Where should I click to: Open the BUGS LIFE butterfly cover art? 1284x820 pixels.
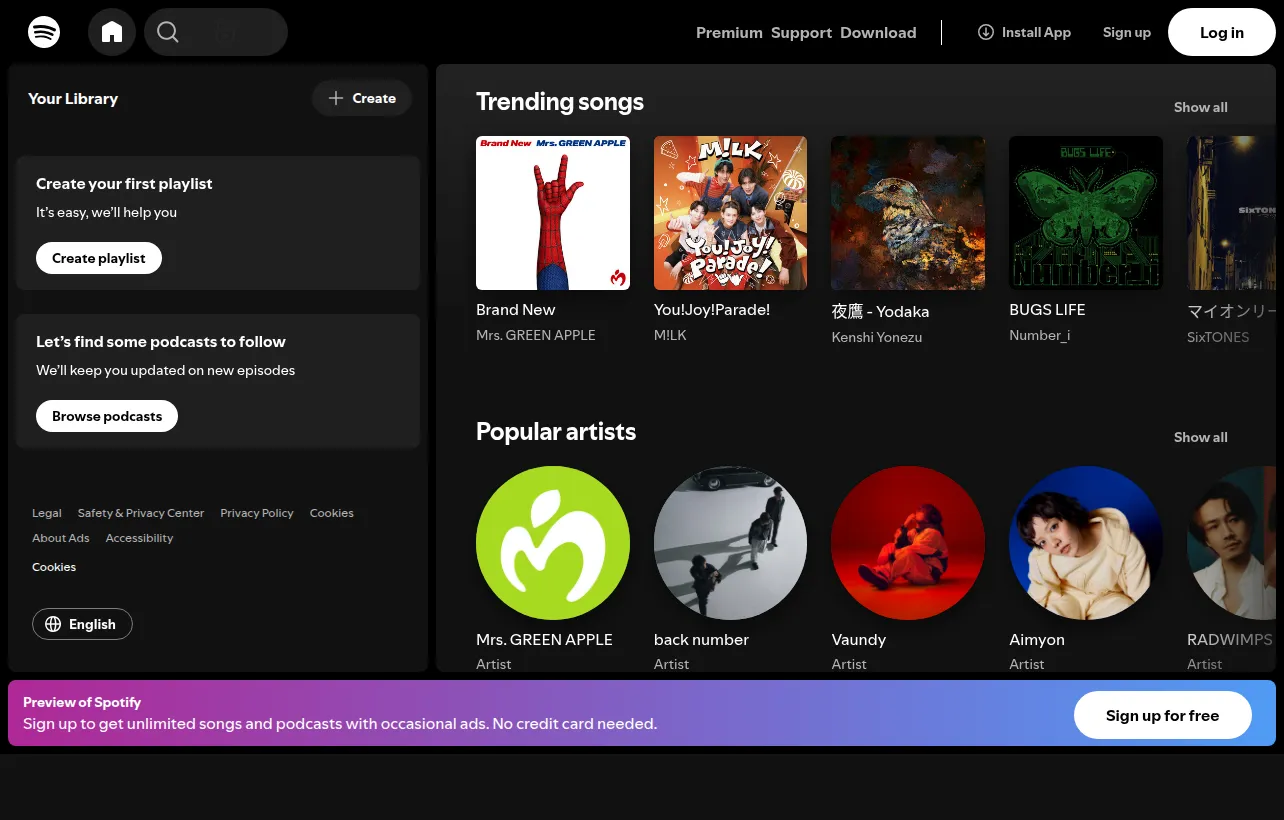tap(1086, 213)
